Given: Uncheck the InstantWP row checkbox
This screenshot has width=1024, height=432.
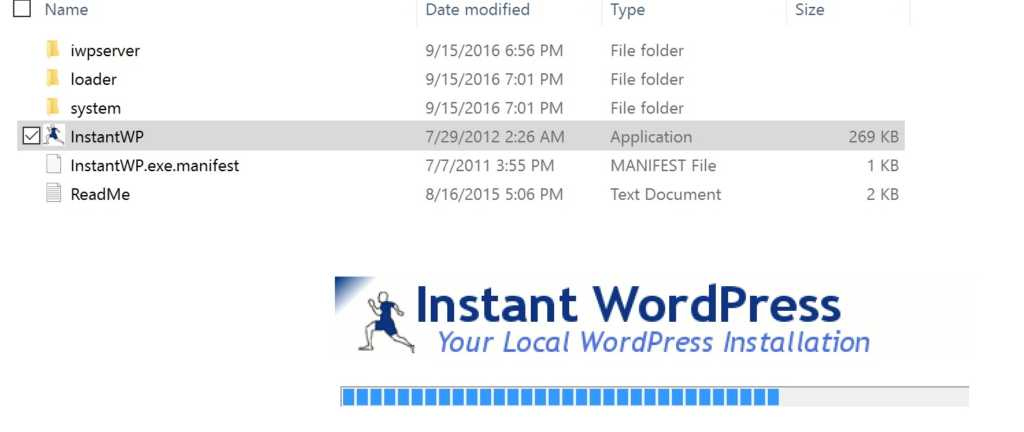Looking at the screenshot, I should point(31,136).
